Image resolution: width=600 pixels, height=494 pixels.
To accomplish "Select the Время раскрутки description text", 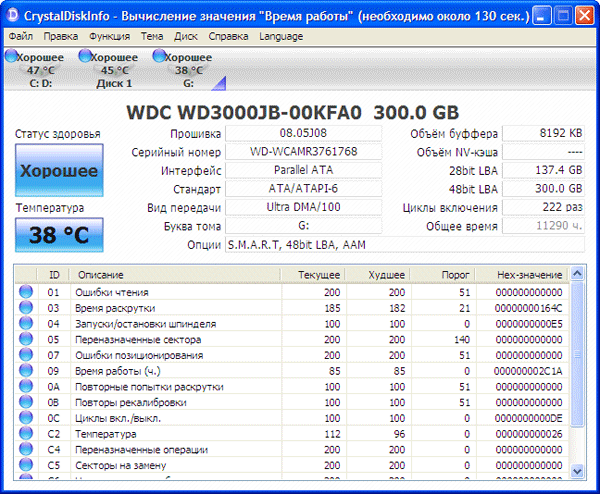I will [x=115, y=308].
